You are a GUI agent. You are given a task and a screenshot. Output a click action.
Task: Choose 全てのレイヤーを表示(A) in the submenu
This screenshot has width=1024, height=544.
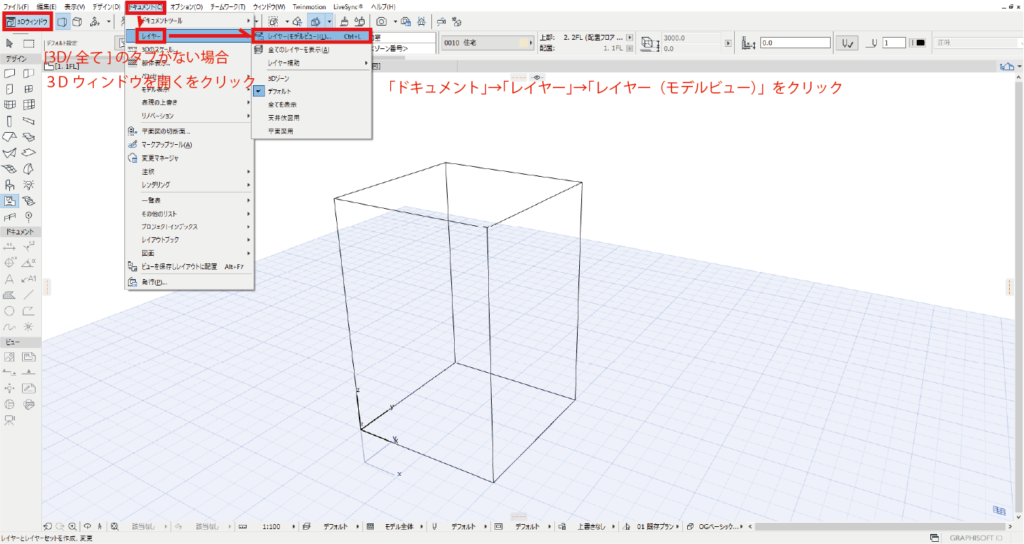[312, 50]
